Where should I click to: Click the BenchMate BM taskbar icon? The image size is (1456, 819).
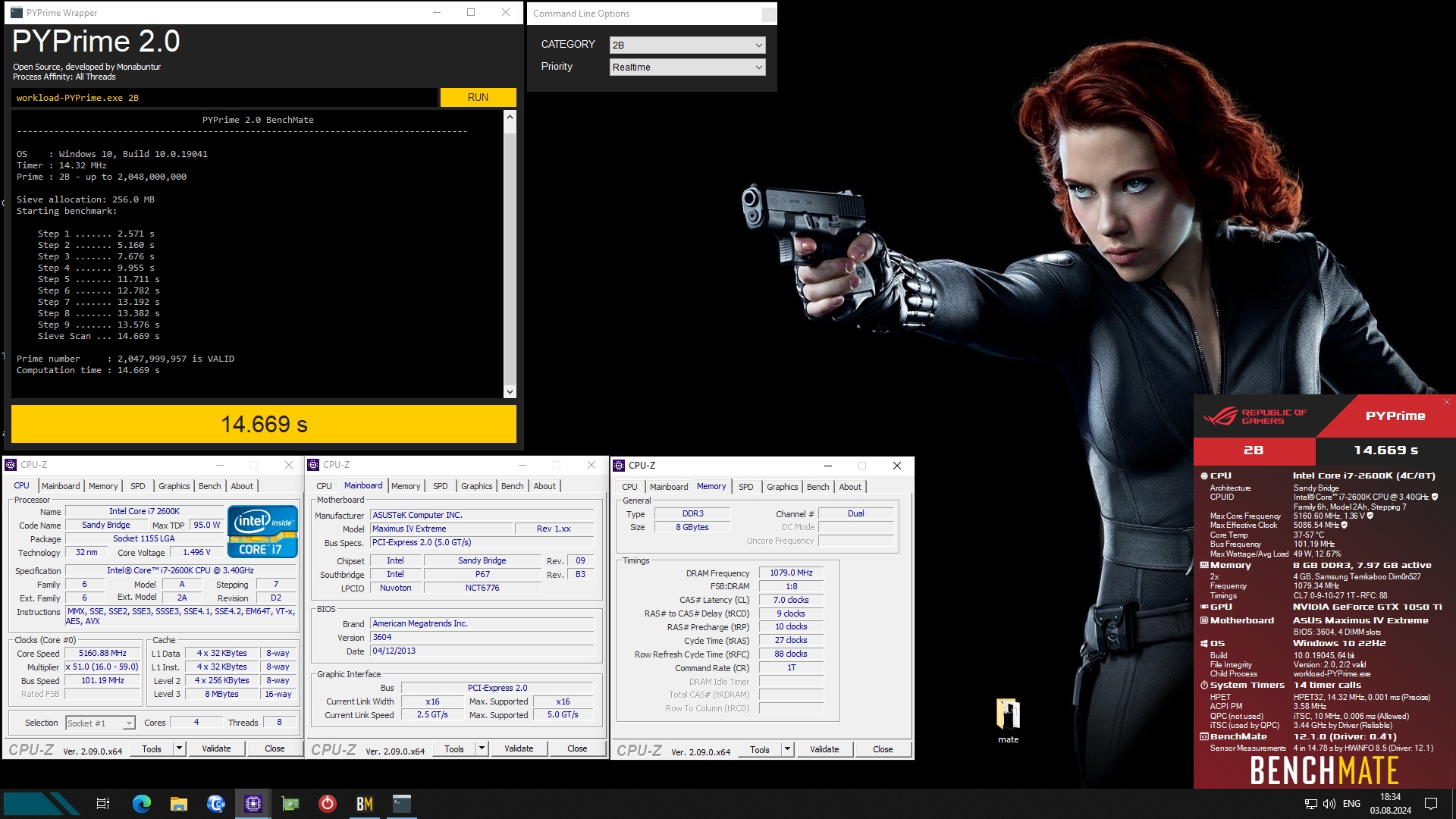pos(365,804)
